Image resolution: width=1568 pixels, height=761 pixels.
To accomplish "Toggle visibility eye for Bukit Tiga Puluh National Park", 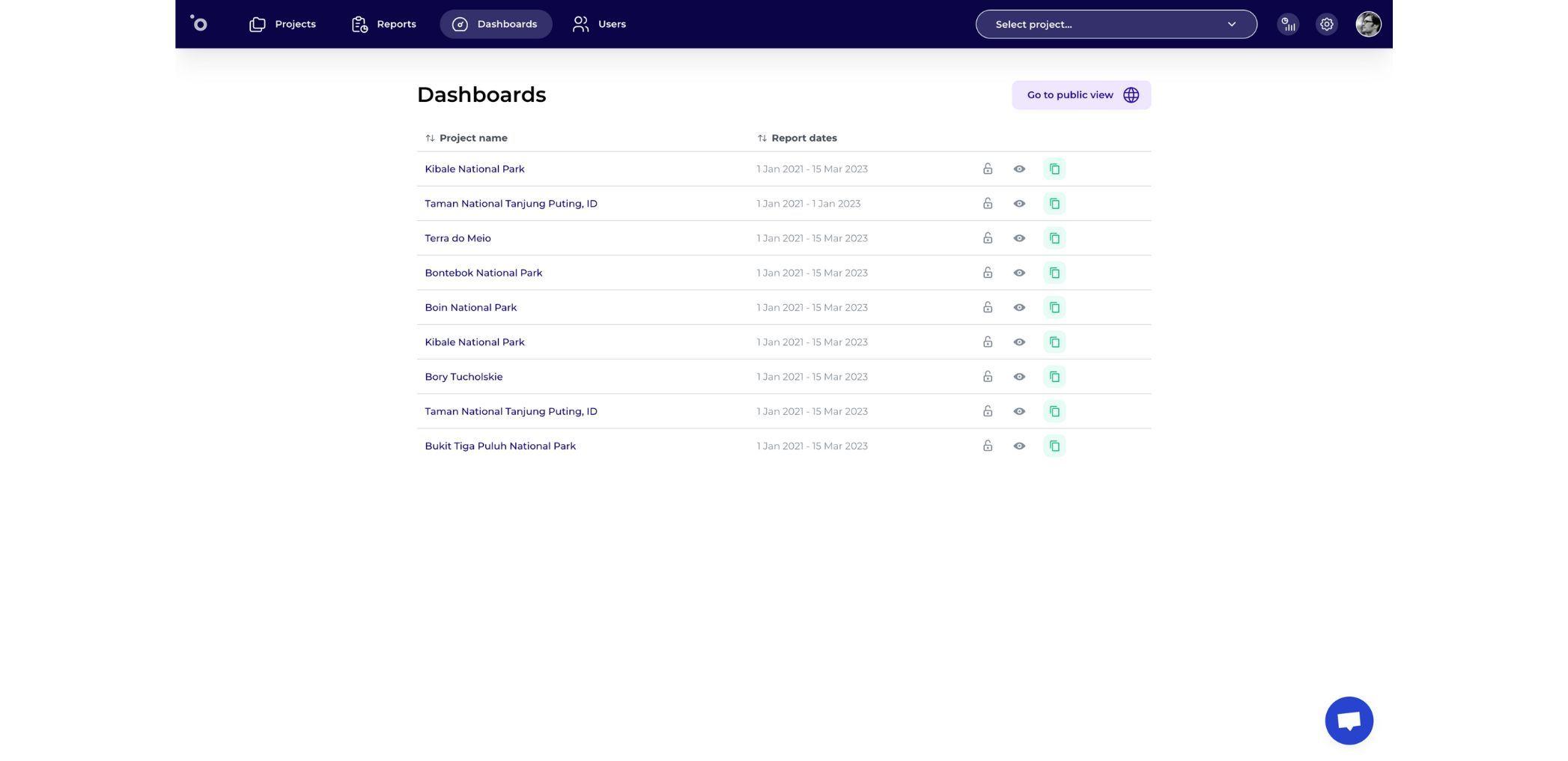I will [1019, 446].
